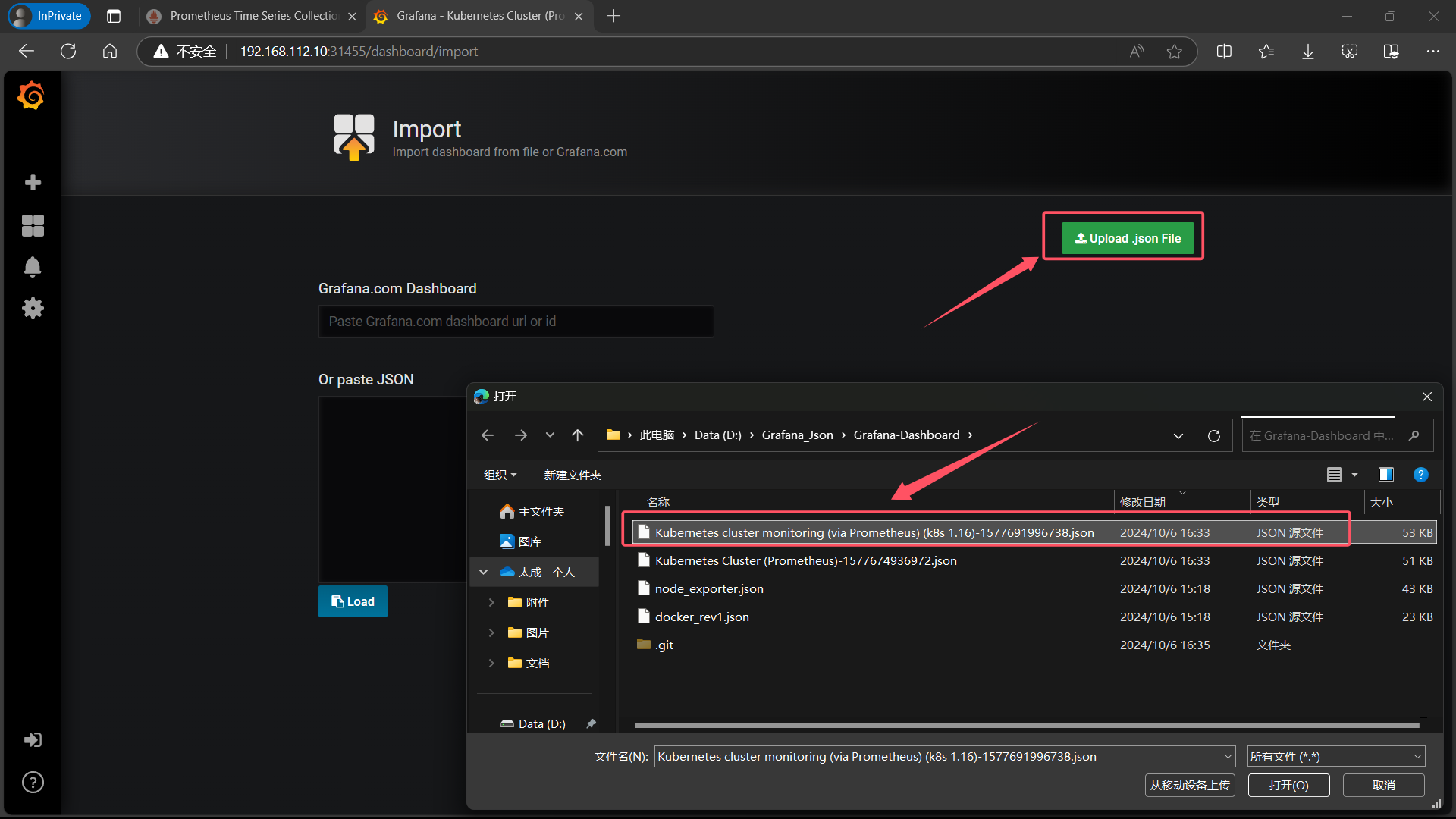Open the 组织 menu dropdown

point(500,475)
